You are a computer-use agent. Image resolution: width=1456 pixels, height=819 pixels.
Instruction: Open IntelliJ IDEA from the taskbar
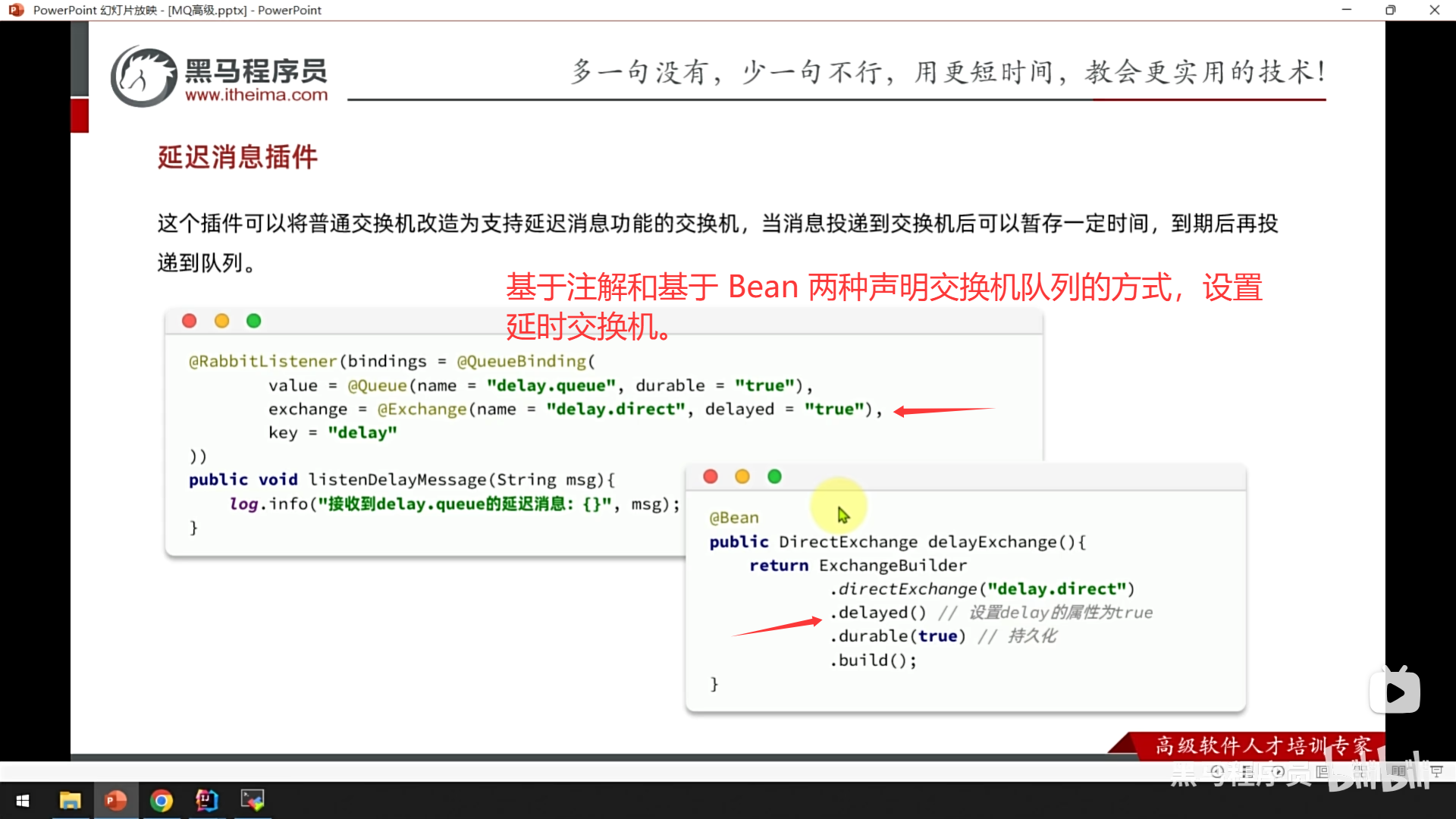[206, 801]
